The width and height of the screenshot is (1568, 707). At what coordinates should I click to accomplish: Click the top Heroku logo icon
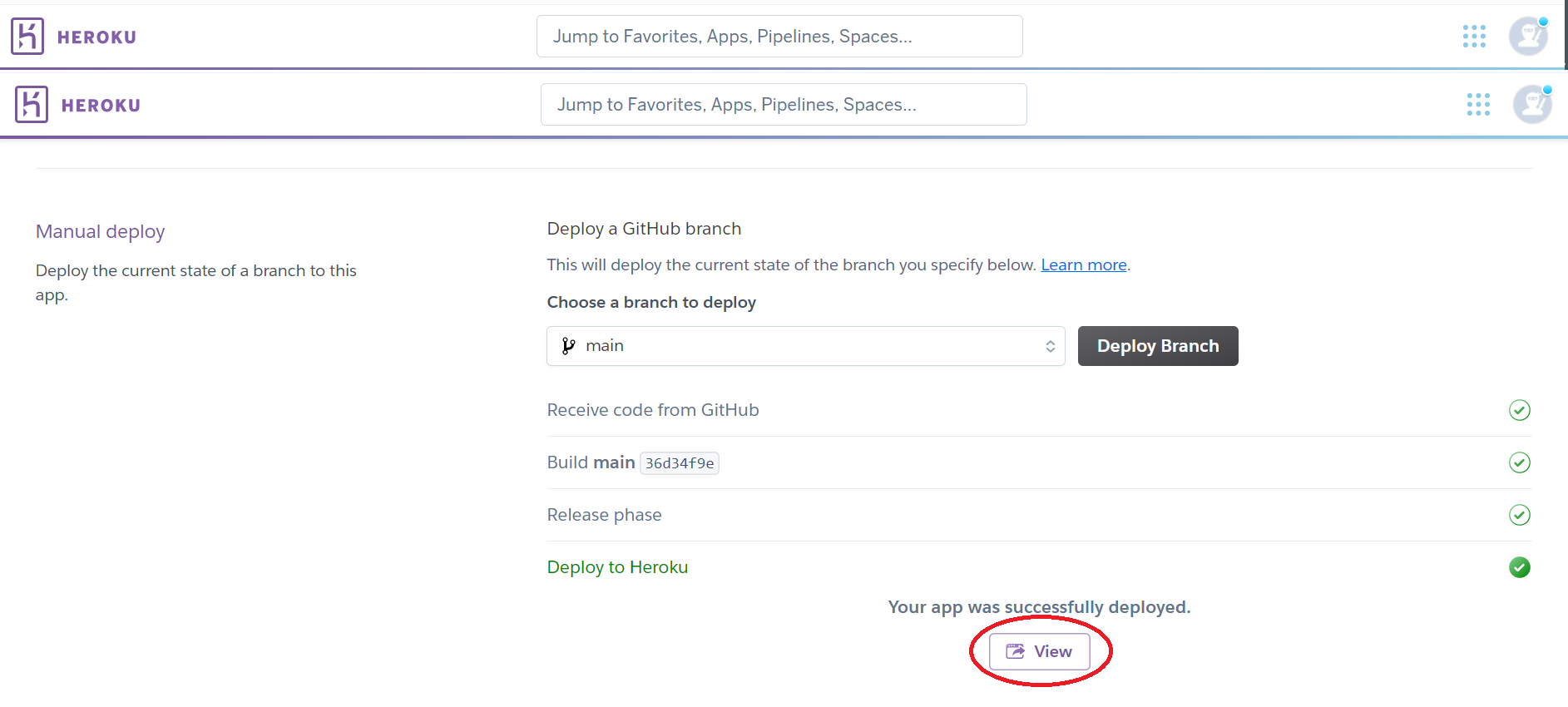coord(27,37)
